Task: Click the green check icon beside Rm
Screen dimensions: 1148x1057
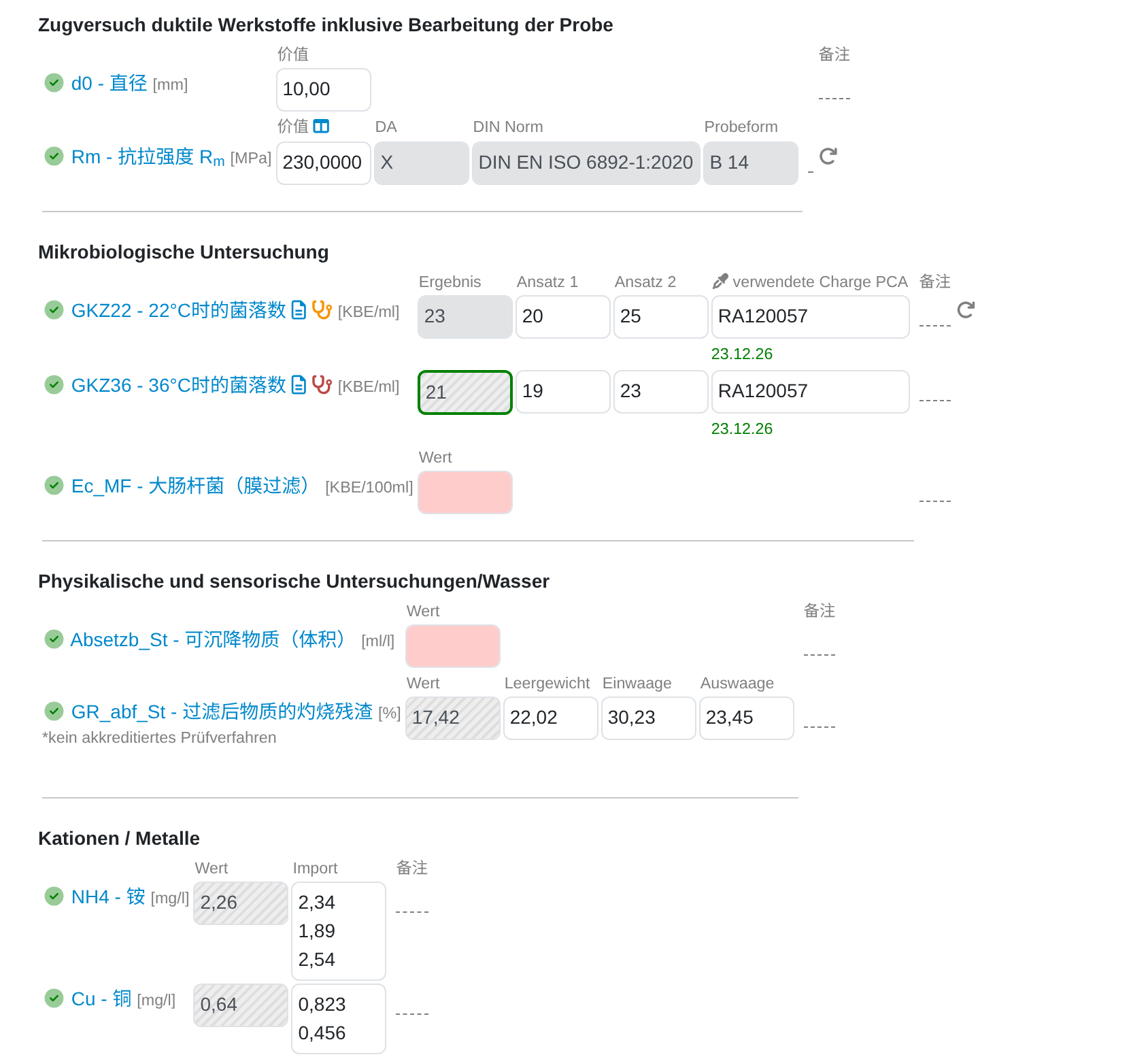Action: point(54,156)
